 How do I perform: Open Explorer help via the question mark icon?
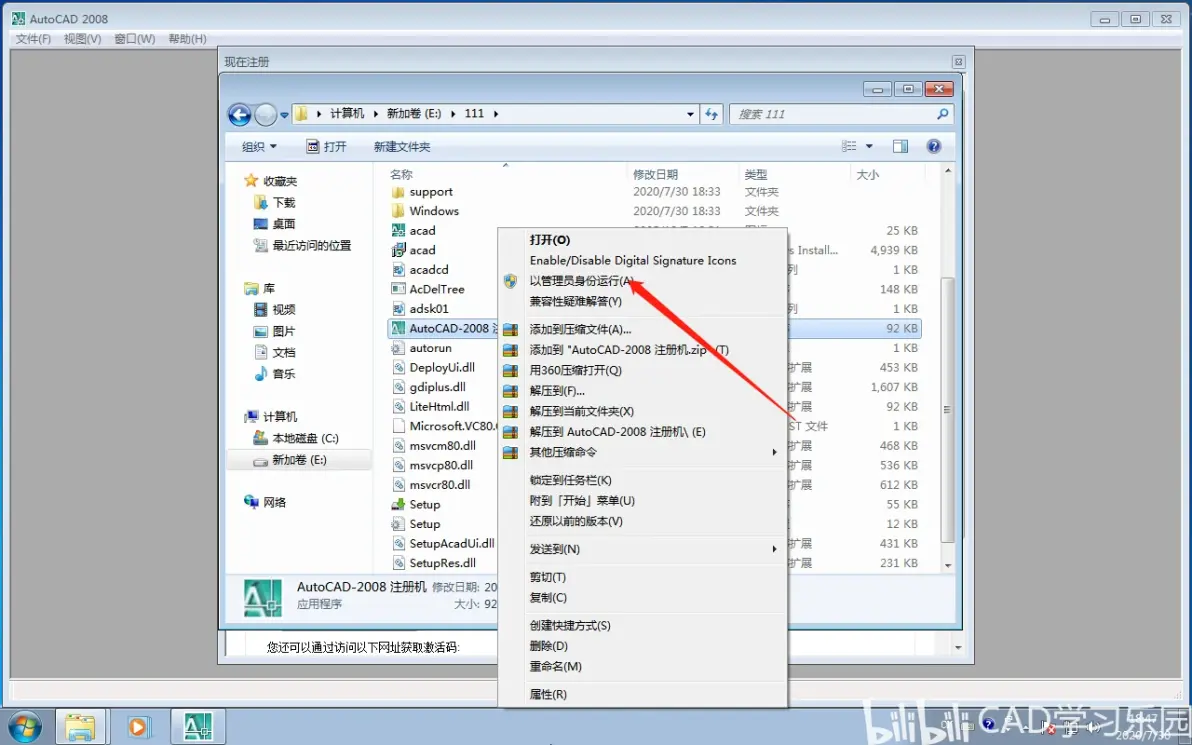[x=934, y=146]
